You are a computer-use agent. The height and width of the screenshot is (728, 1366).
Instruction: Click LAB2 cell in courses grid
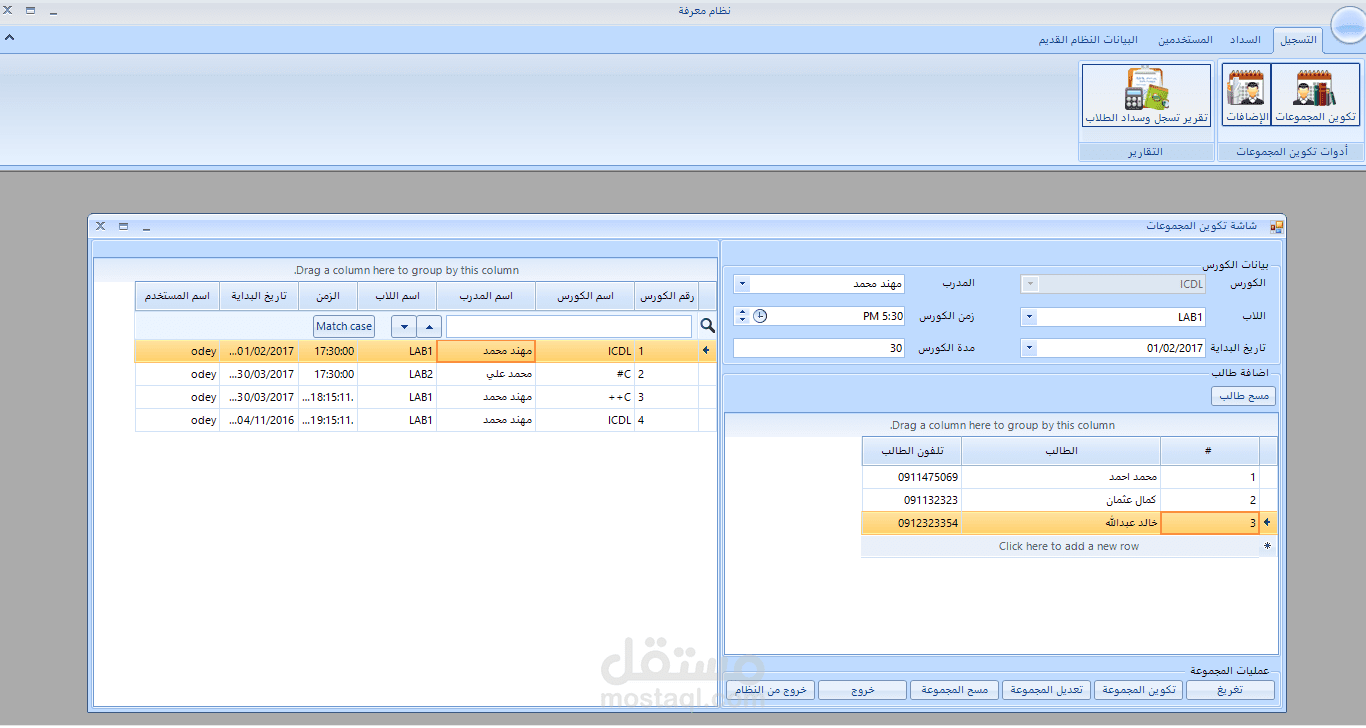click(x=397, y=374)
